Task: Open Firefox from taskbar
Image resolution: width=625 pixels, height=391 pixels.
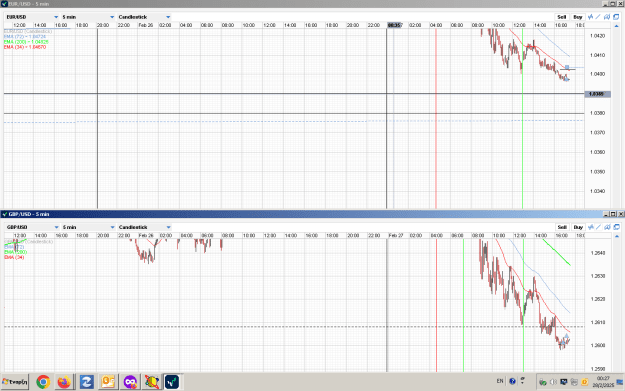Action: [64, 382]
